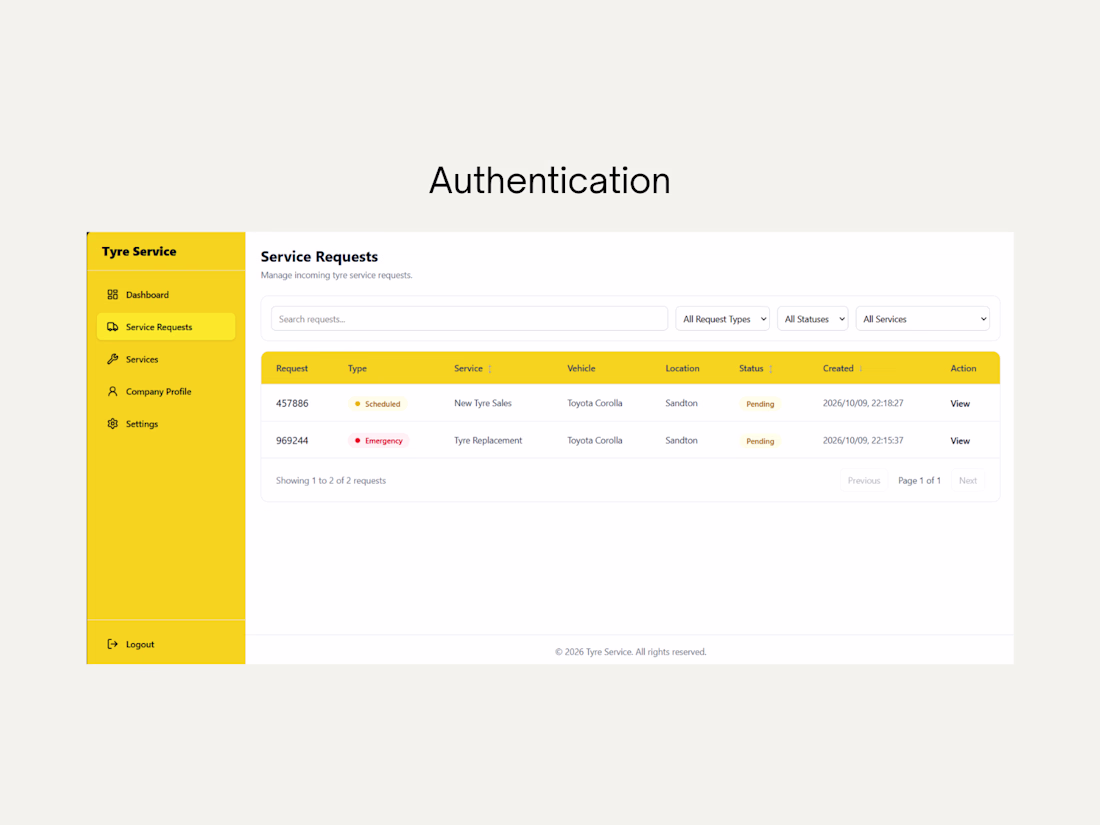Image resolution: width=1100 pixels, height=825 pixels.
Task: Open Services from the sidebar
Action: [x=166, y=359]
